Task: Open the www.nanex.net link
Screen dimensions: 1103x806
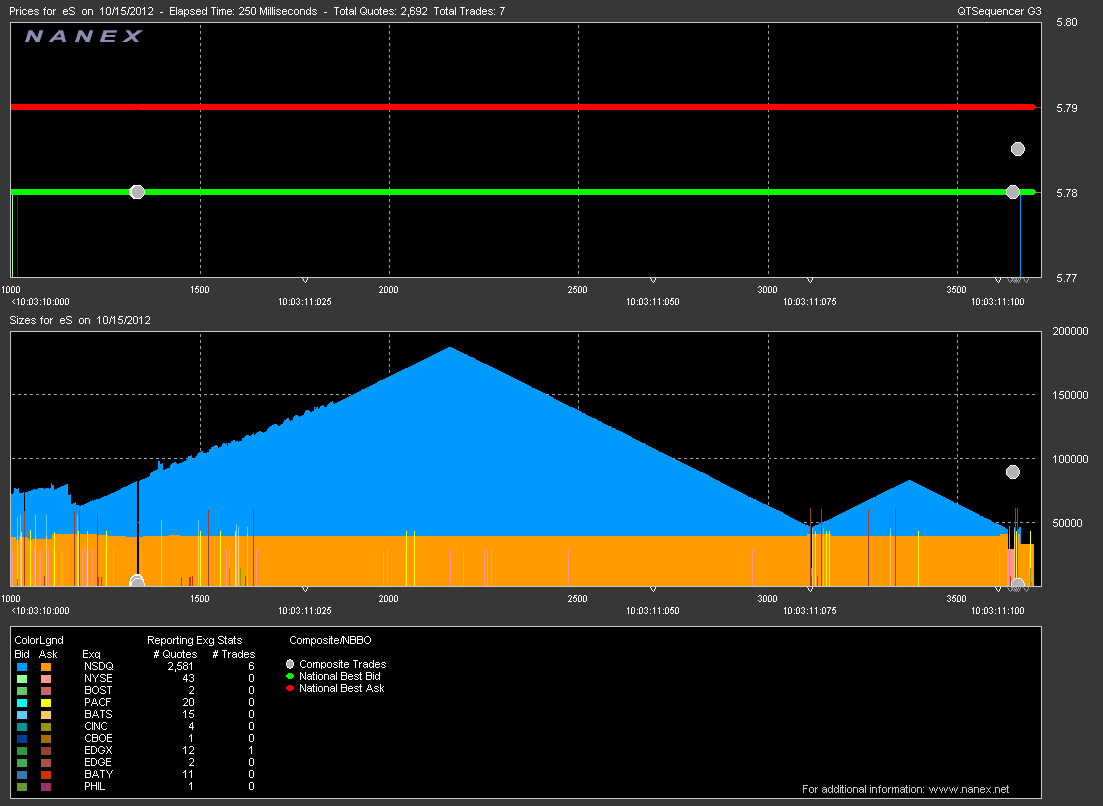Action: click(969, 789)
